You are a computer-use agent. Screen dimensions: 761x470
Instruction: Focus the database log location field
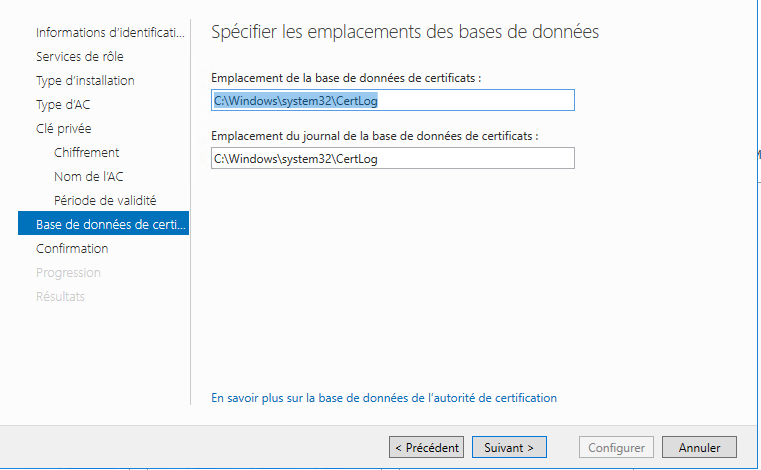(x=393, y=158)
